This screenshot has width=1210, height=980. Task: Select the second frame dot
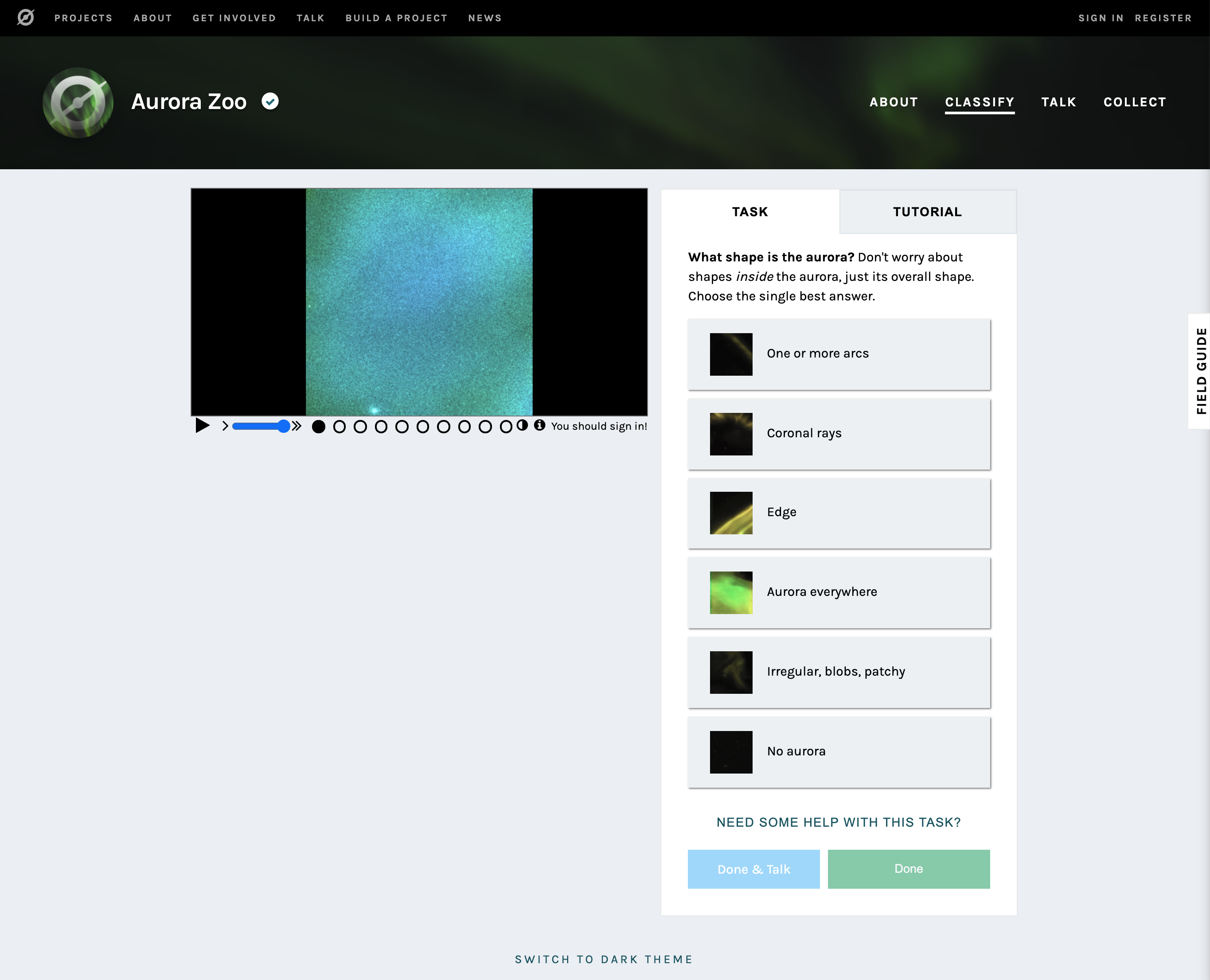pyautogui.click(x=340, y=427)
